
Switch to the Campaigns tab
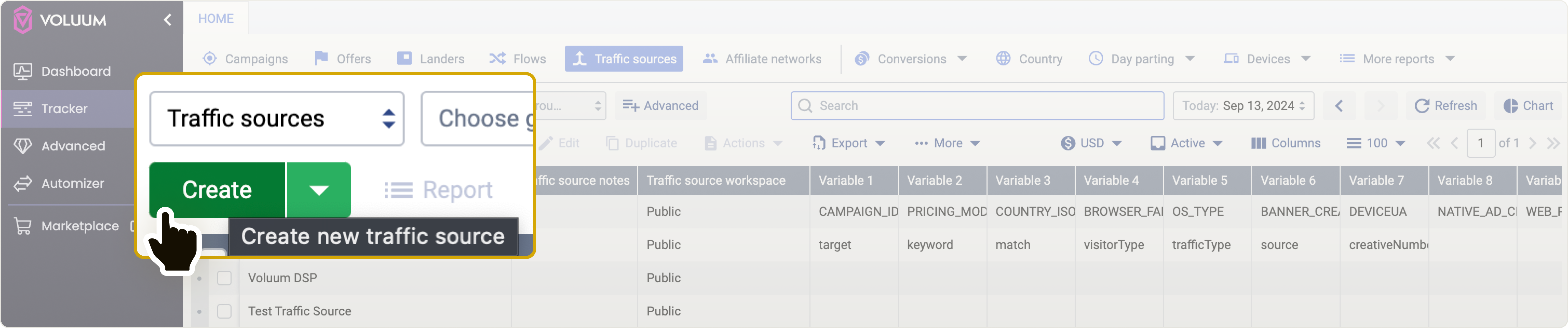[x=245, y=59]
